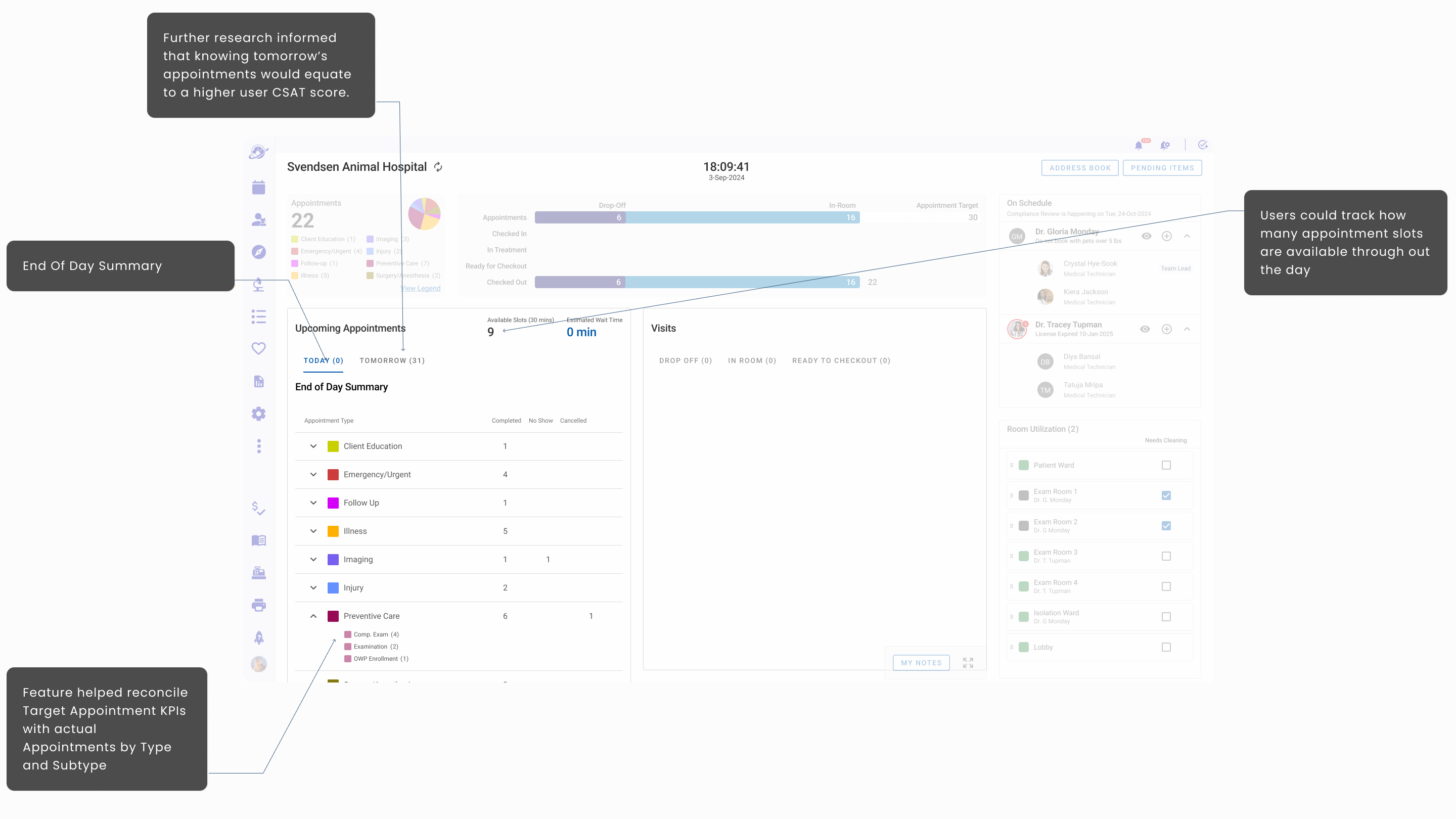
Task: Collapse the Preventive Care row
Action: point(313,616)
